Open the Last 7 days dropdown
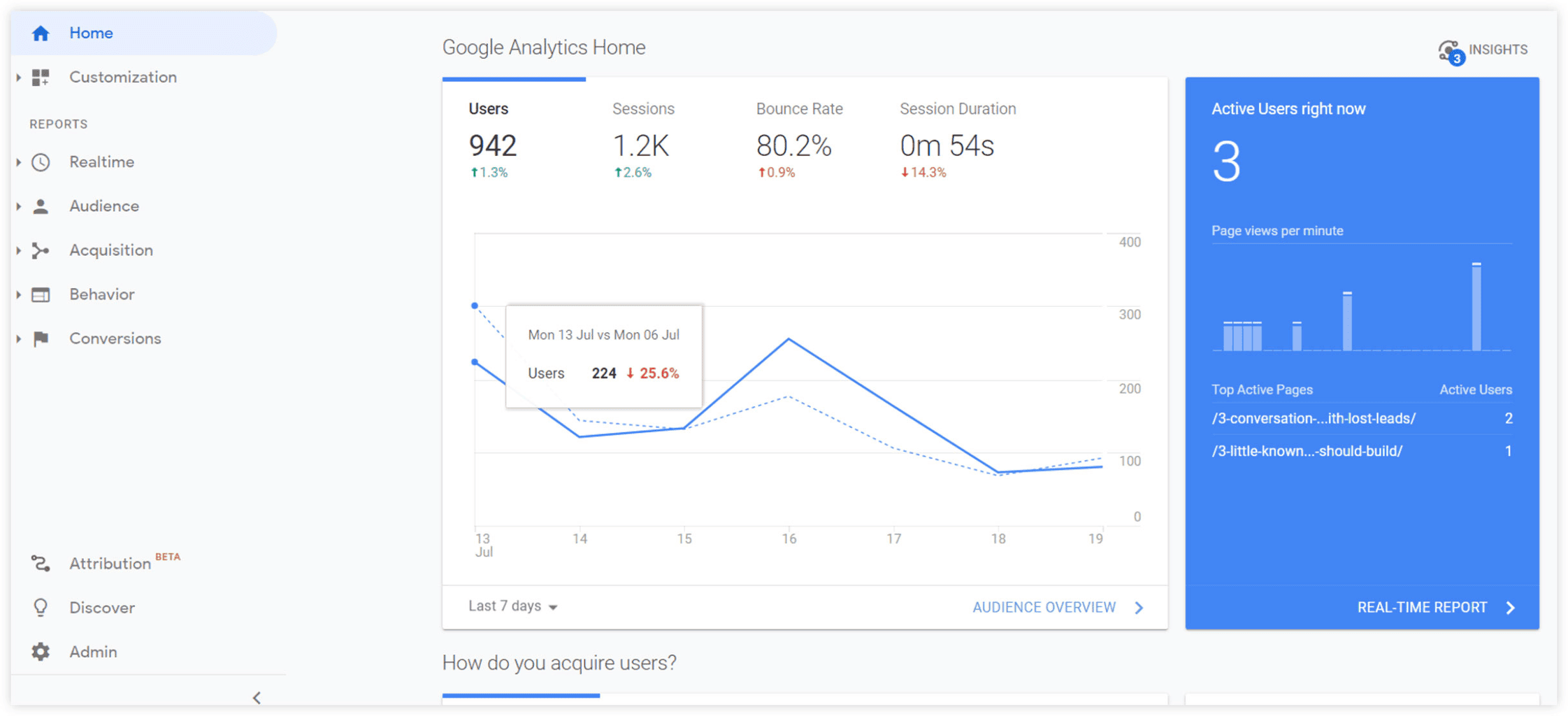1568x716 pixels. tap(512, 606)
